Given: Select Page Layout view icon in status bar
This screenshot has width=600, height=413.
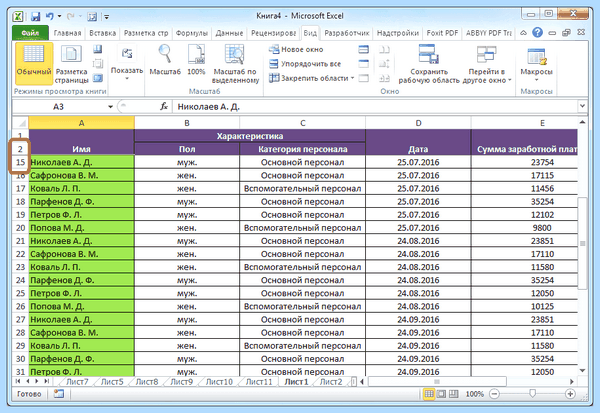Looking at the screenshot, I should tap(441, 393).
